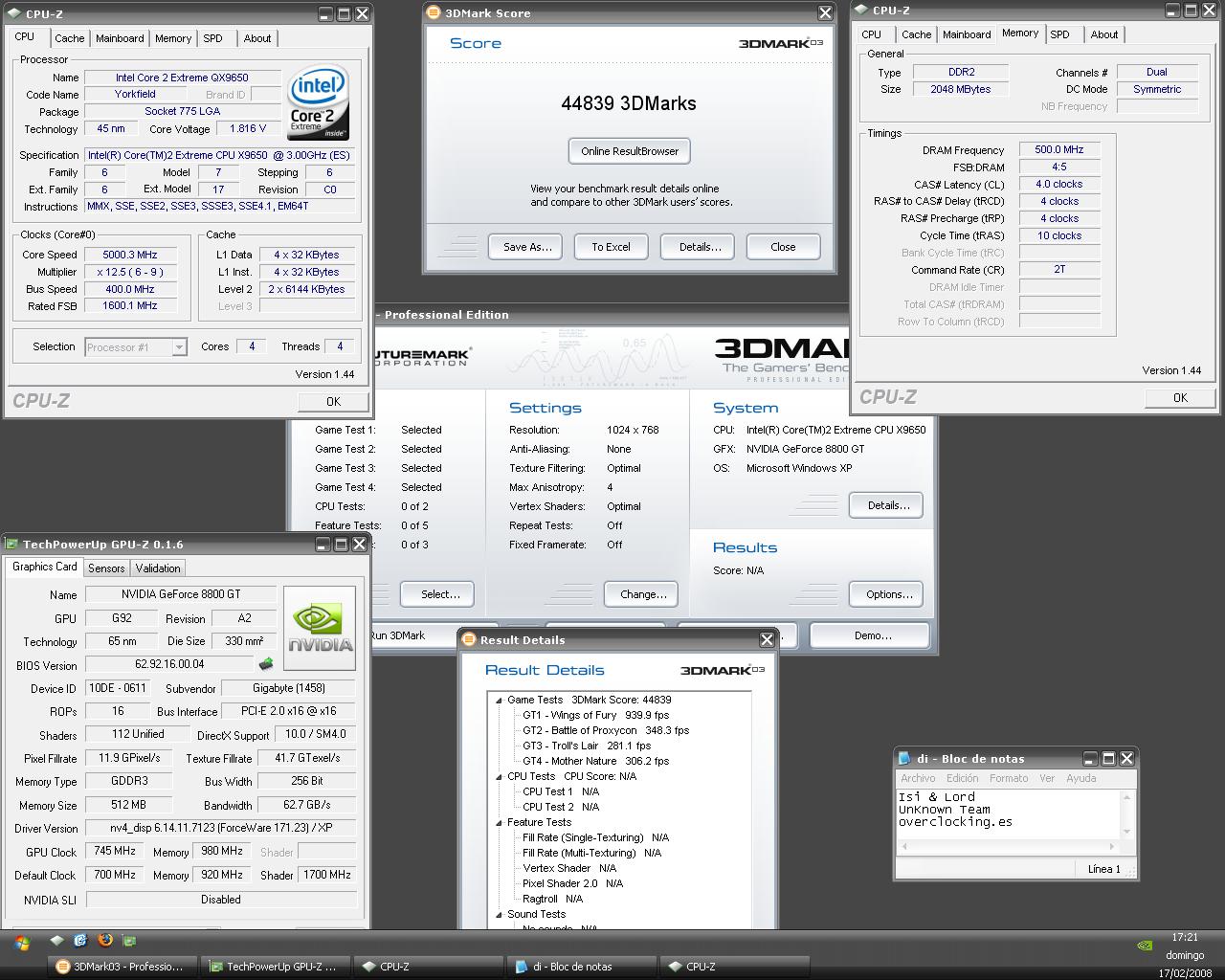Switch to TechPowerUp GPU-Z taskbar button
Viewport: 1225px width, 980px height.
(x=275, y=967)
